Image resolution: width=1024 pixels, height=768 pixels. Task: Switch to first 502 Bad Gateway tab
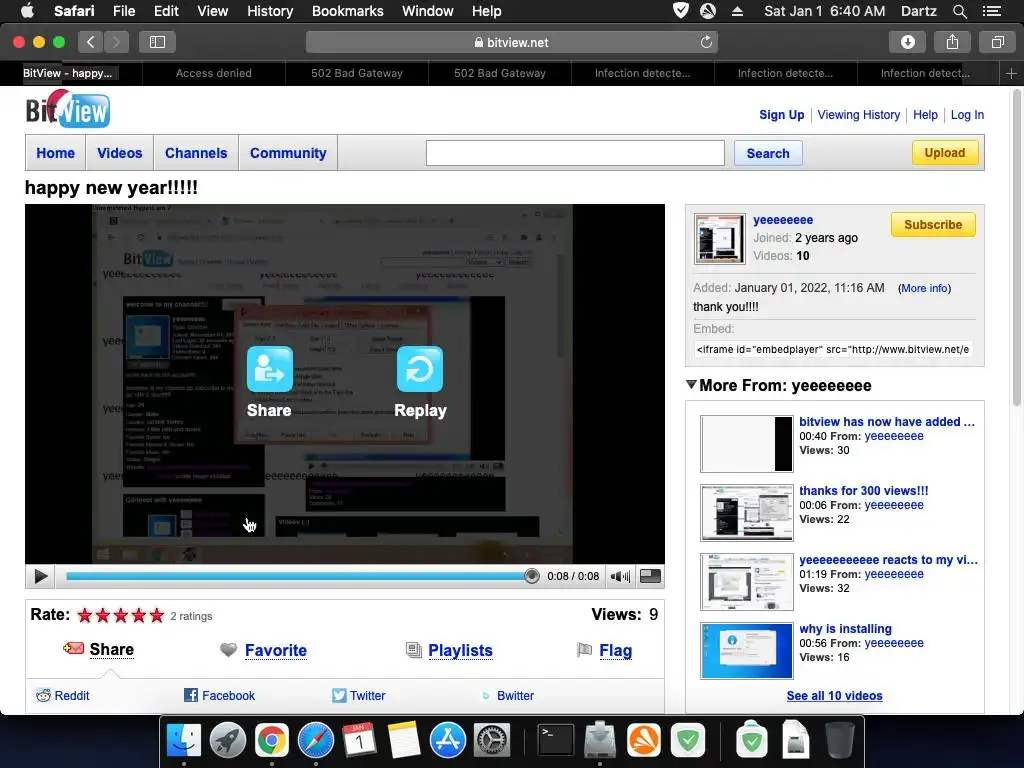[x=357, y=73]
